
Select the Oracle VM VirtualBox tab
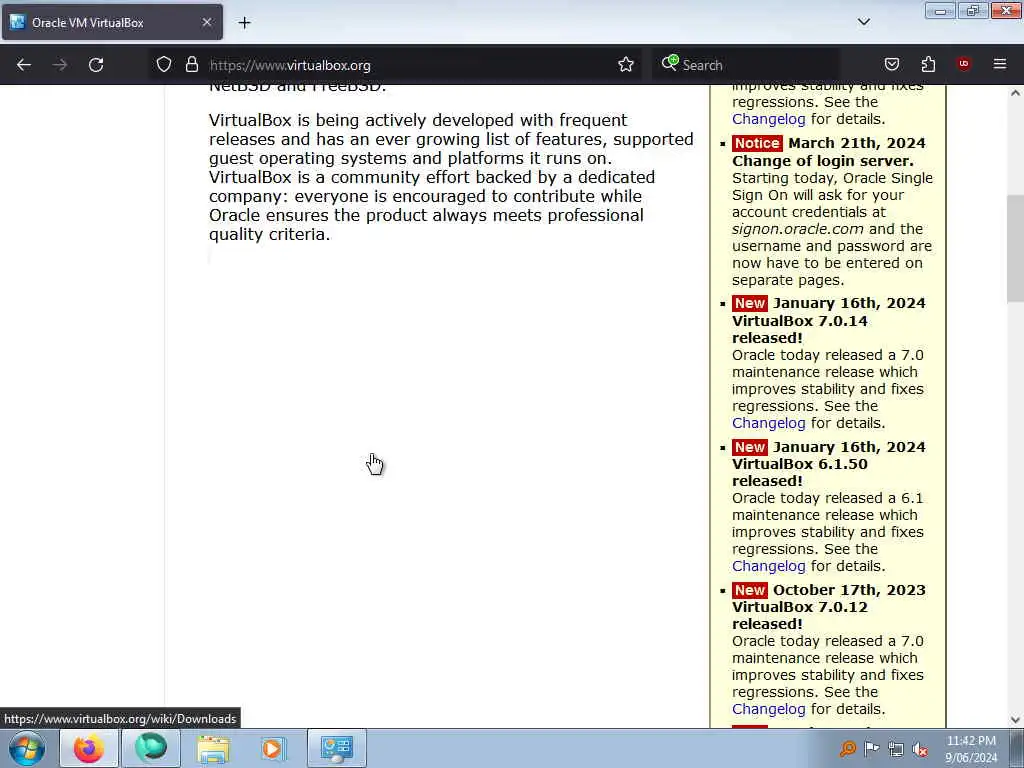(112, 22)
